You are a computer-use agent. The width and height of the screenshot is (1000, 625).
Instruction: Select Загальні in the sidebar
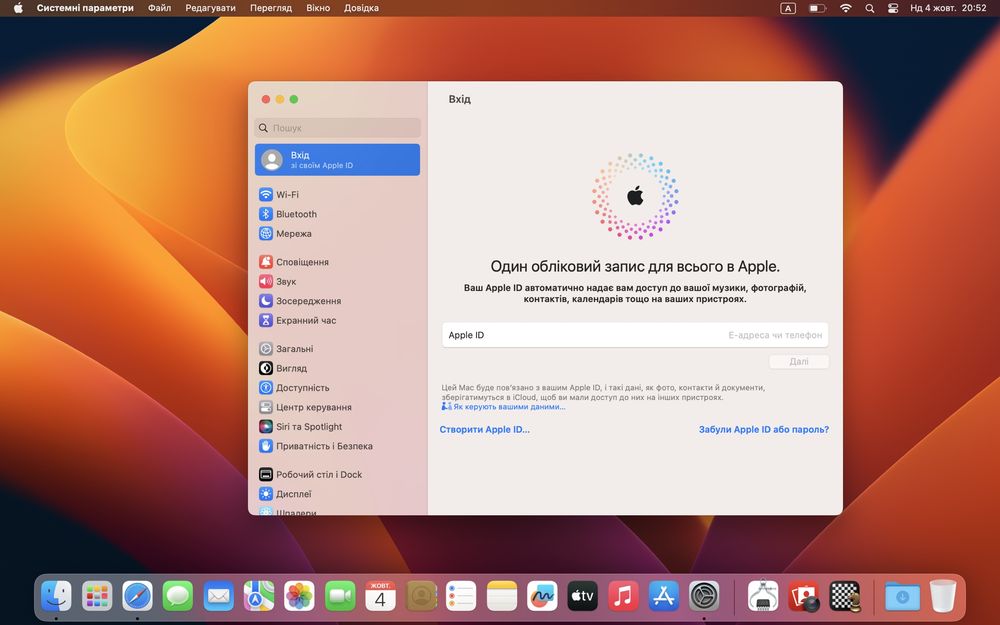[337, 349]
